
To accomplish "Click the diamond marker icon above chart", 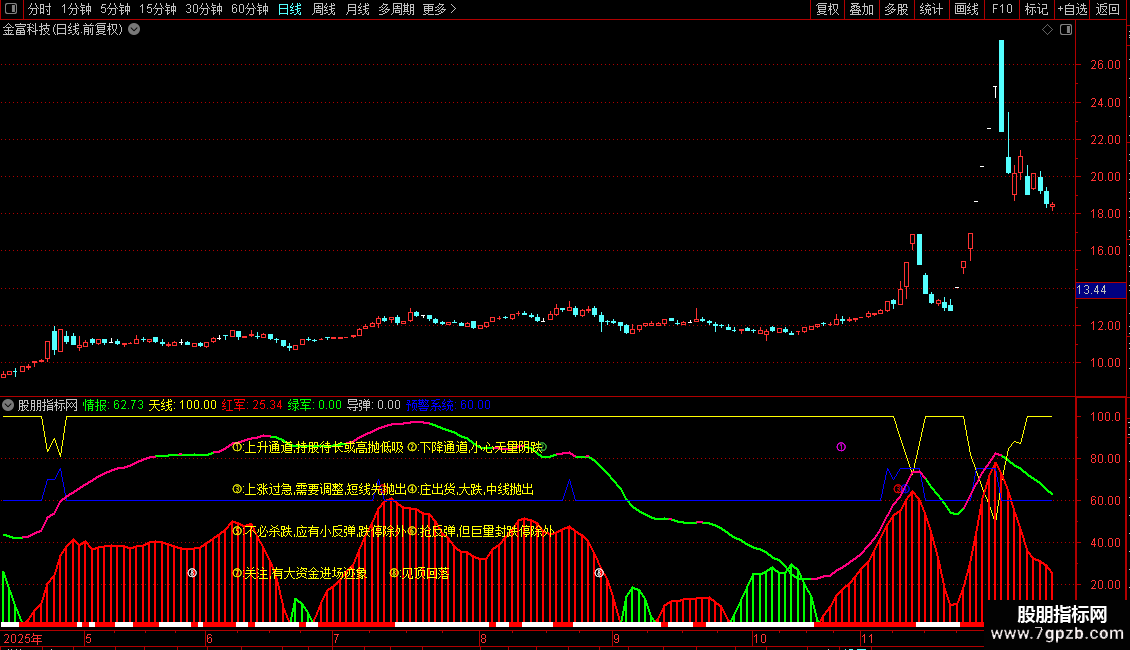I will pos(1047,30).
